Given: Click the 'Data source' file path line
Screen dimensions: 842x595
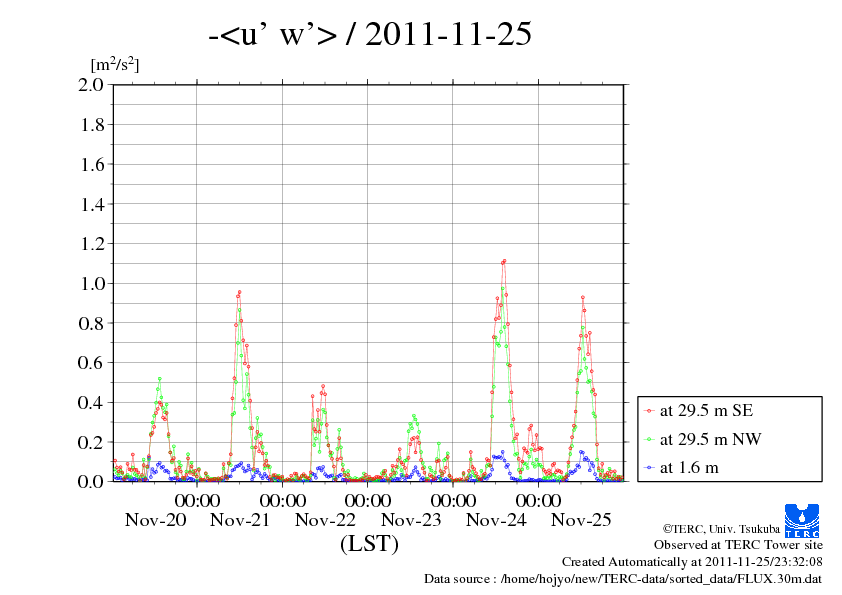Looking at the screenshot, I should (623, 579).
